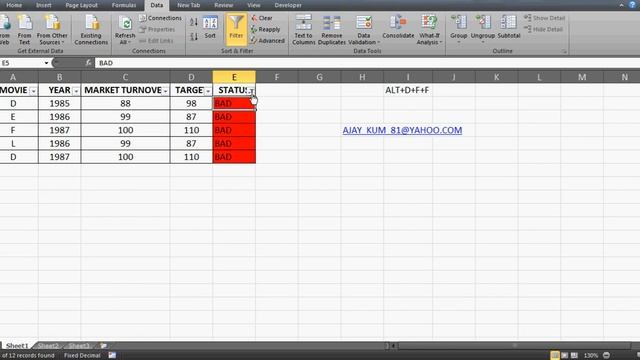Open Excel Help question mark icon
This screenshot has height=360, width=640.
coord(632,5)
